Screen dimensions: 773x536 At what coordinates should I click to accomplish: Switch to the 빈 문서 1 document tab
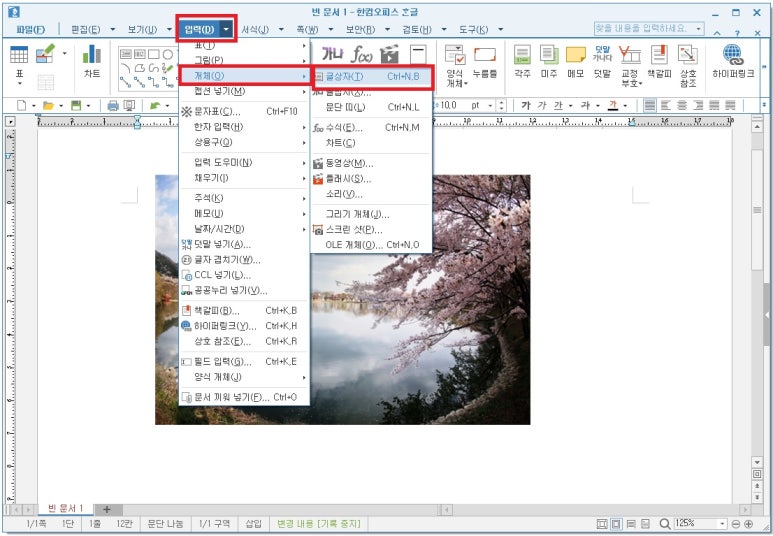pyautogui.click(x=65, y=508)
